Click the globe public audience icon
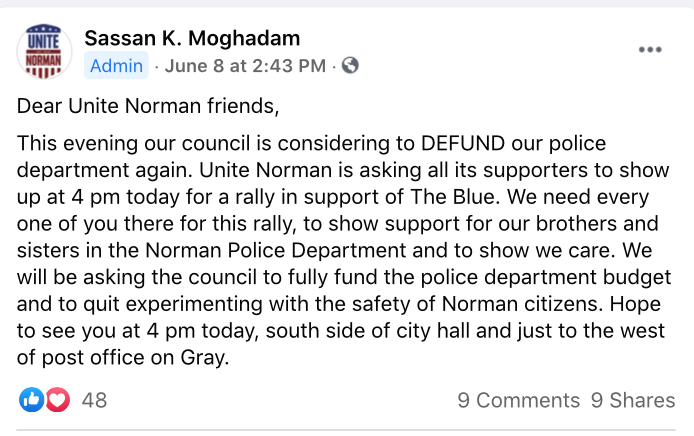Screen dimensions: 694x436 coord(350,66)
